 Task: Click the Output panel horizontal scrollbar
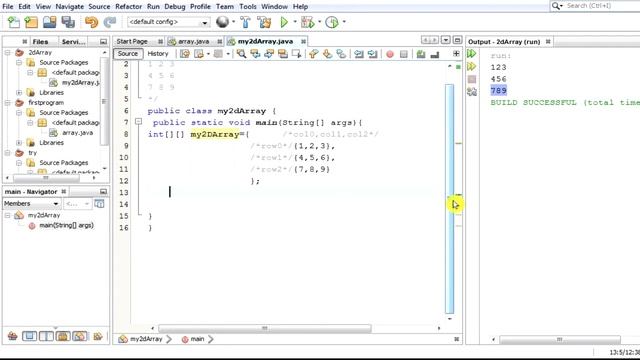[x=560, y=339]
